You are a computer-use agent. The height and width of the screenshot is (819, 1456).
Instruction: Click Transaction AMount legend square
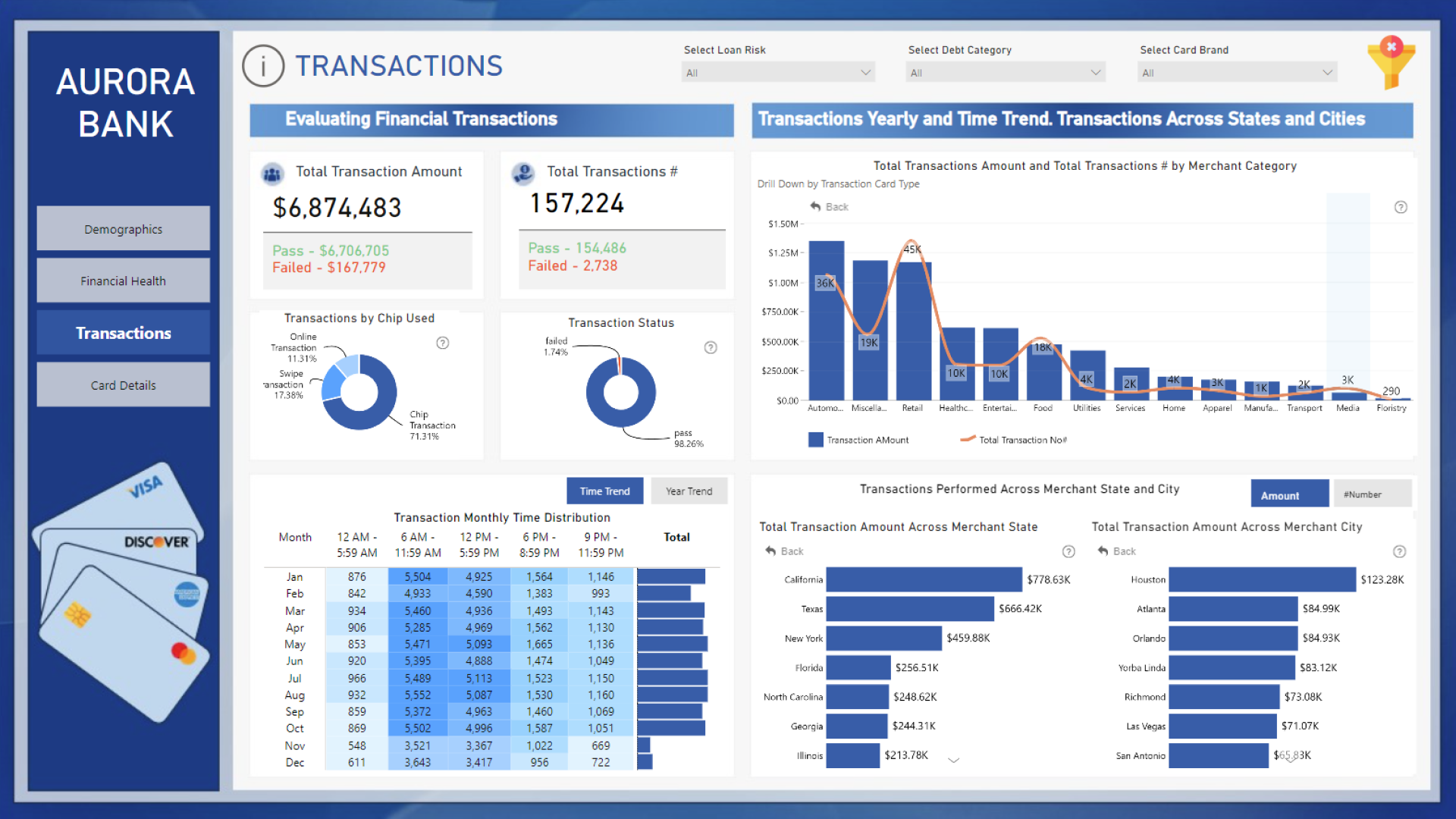point(816,440)
